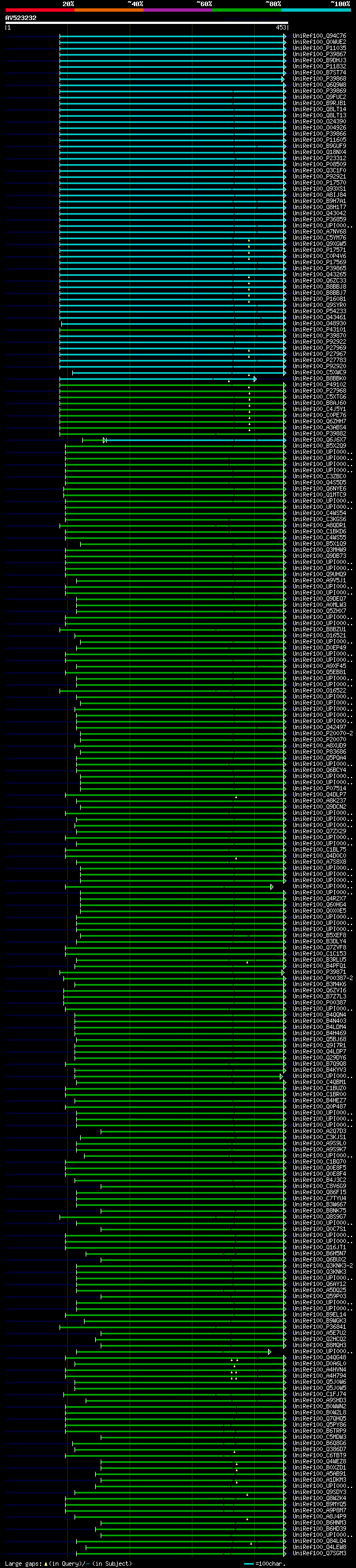Select hit UniRef100_A8K237
This screenshot has width=356, height=1568.
[319, 800]
